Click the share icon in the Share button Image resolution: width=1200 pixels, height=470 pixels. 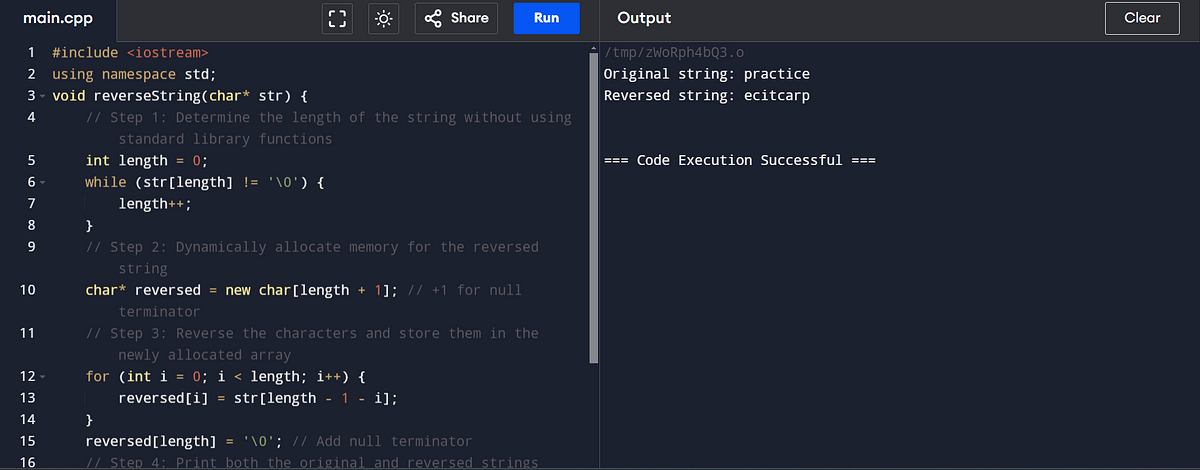[433, 18]
